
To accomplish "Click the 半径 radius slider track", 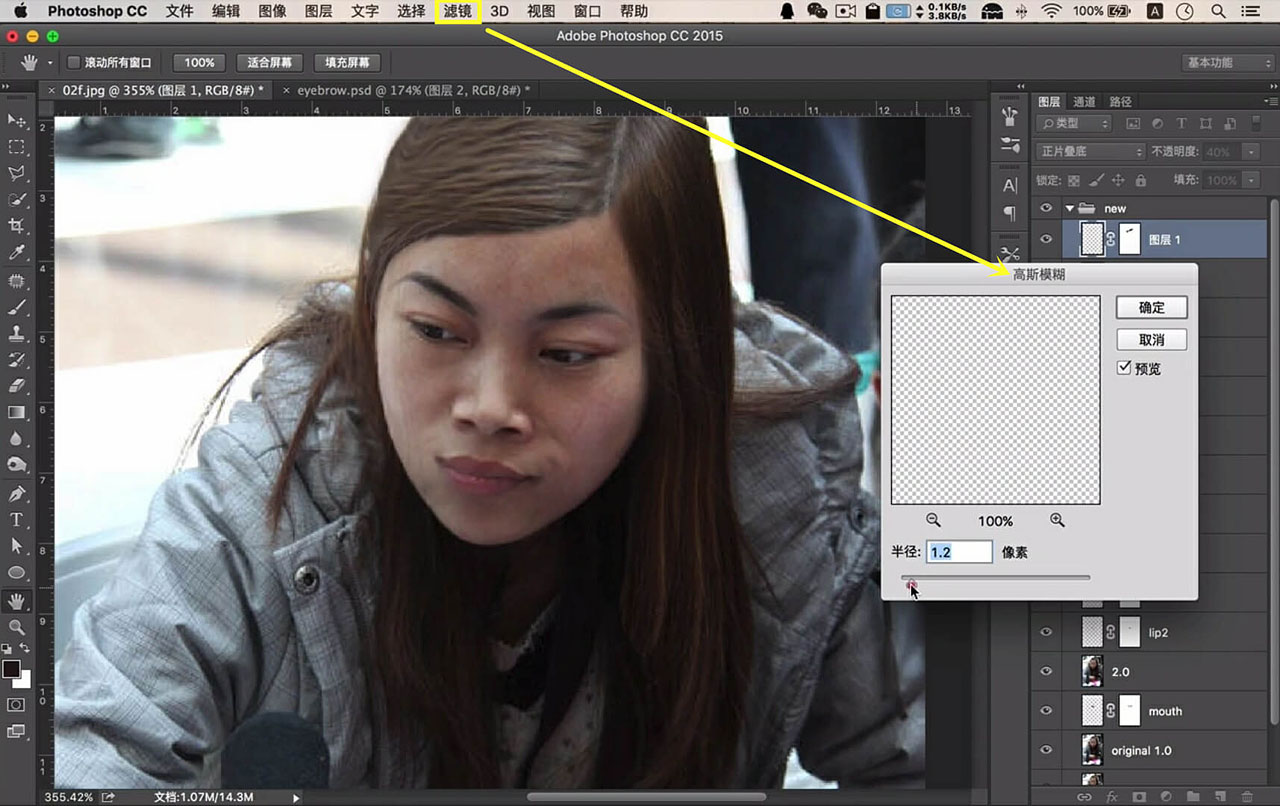I will 995,577.
